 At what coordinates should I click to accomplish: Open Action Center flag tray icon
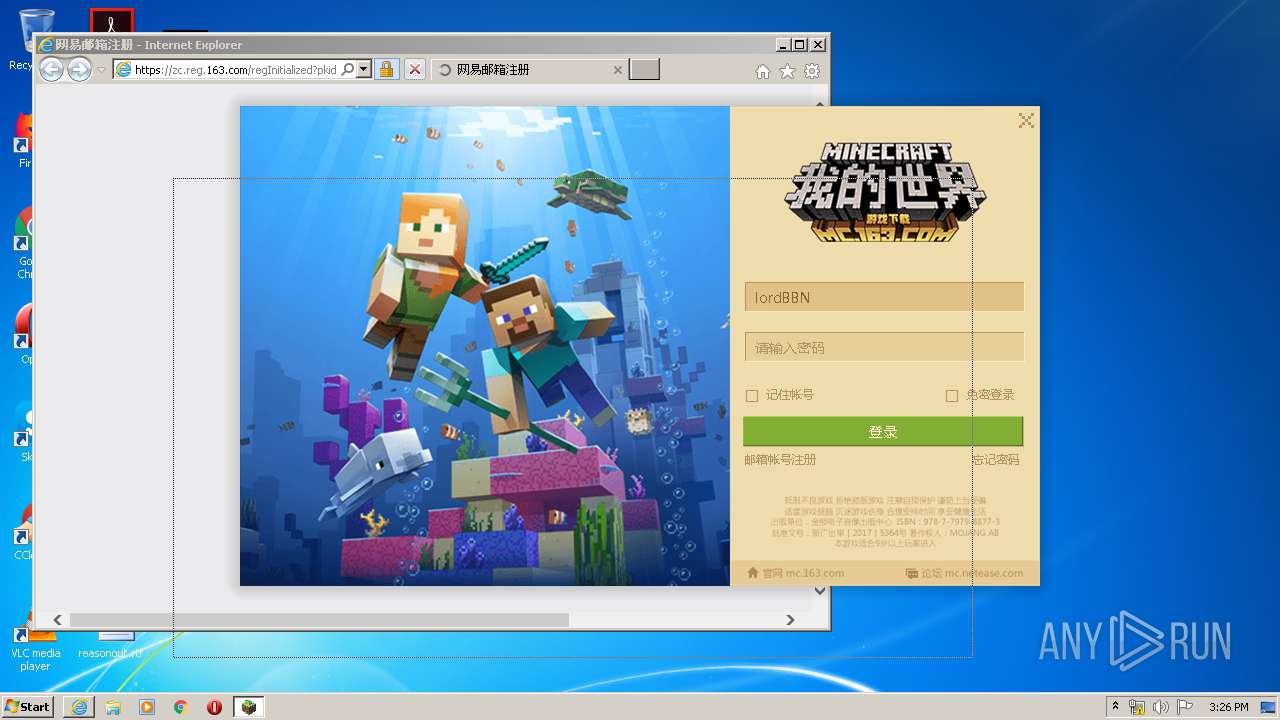click(1185, 707)
